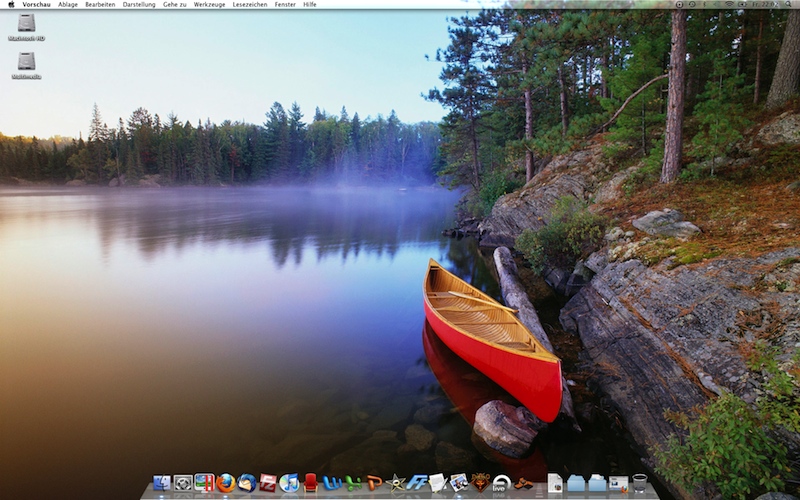Open iTunes from the dock
Viewport: 800px width, 500px height.
[x=289, y=483]
